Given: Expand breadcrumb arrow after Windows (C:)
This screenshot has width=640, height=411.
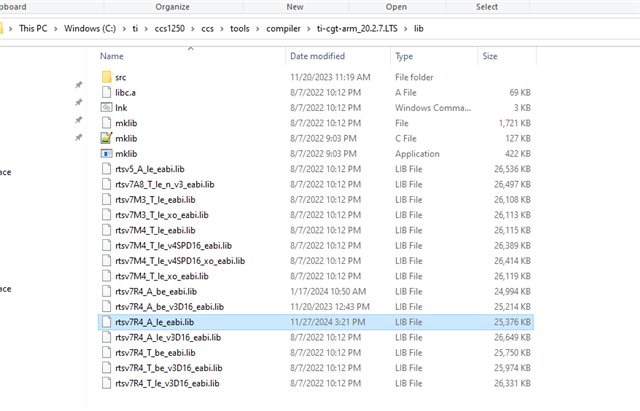Looking at the screenshot, I should [124, 29].
